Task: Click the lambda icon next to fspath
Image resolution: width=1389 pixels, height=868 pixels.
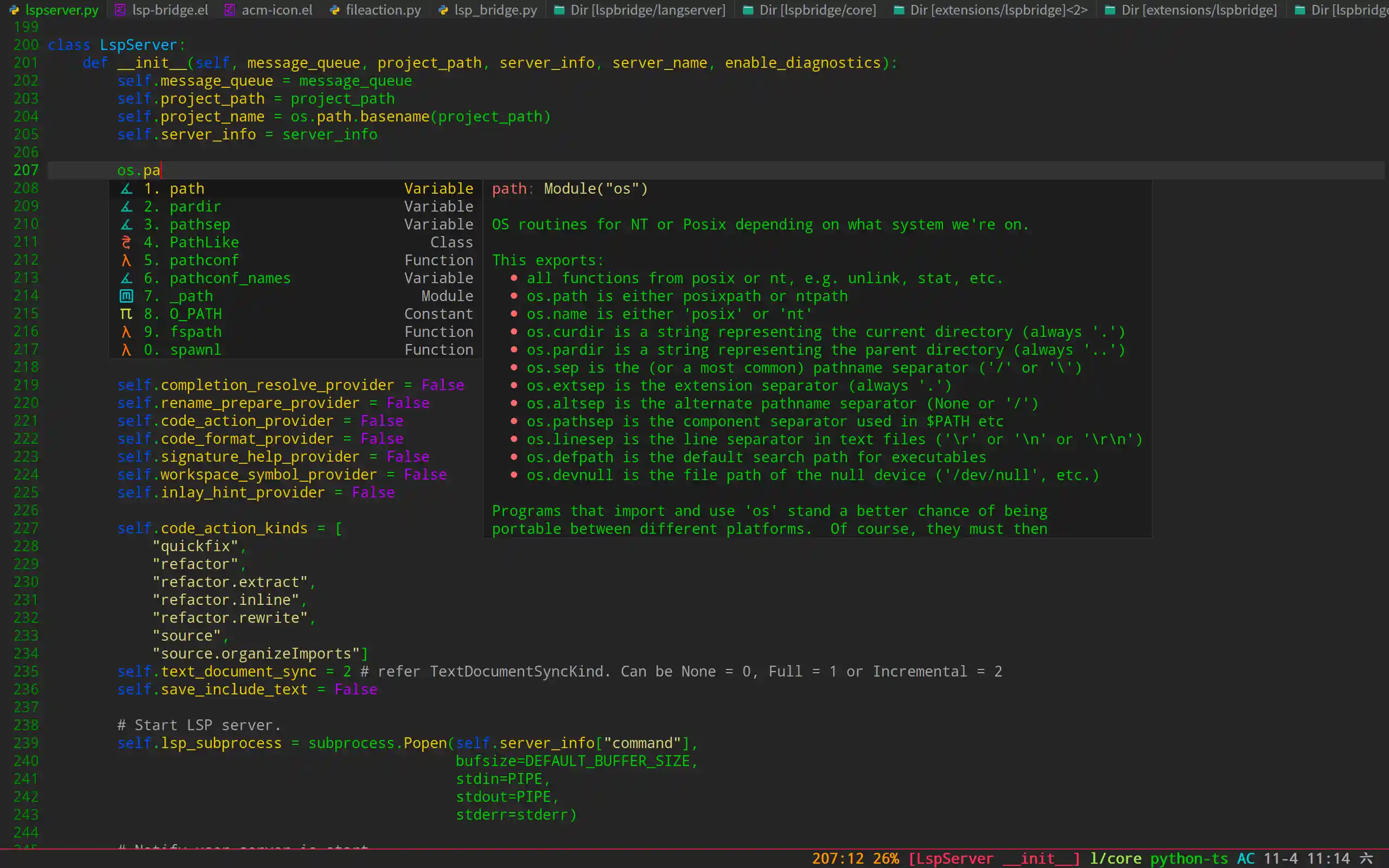Action: (126, 333)
